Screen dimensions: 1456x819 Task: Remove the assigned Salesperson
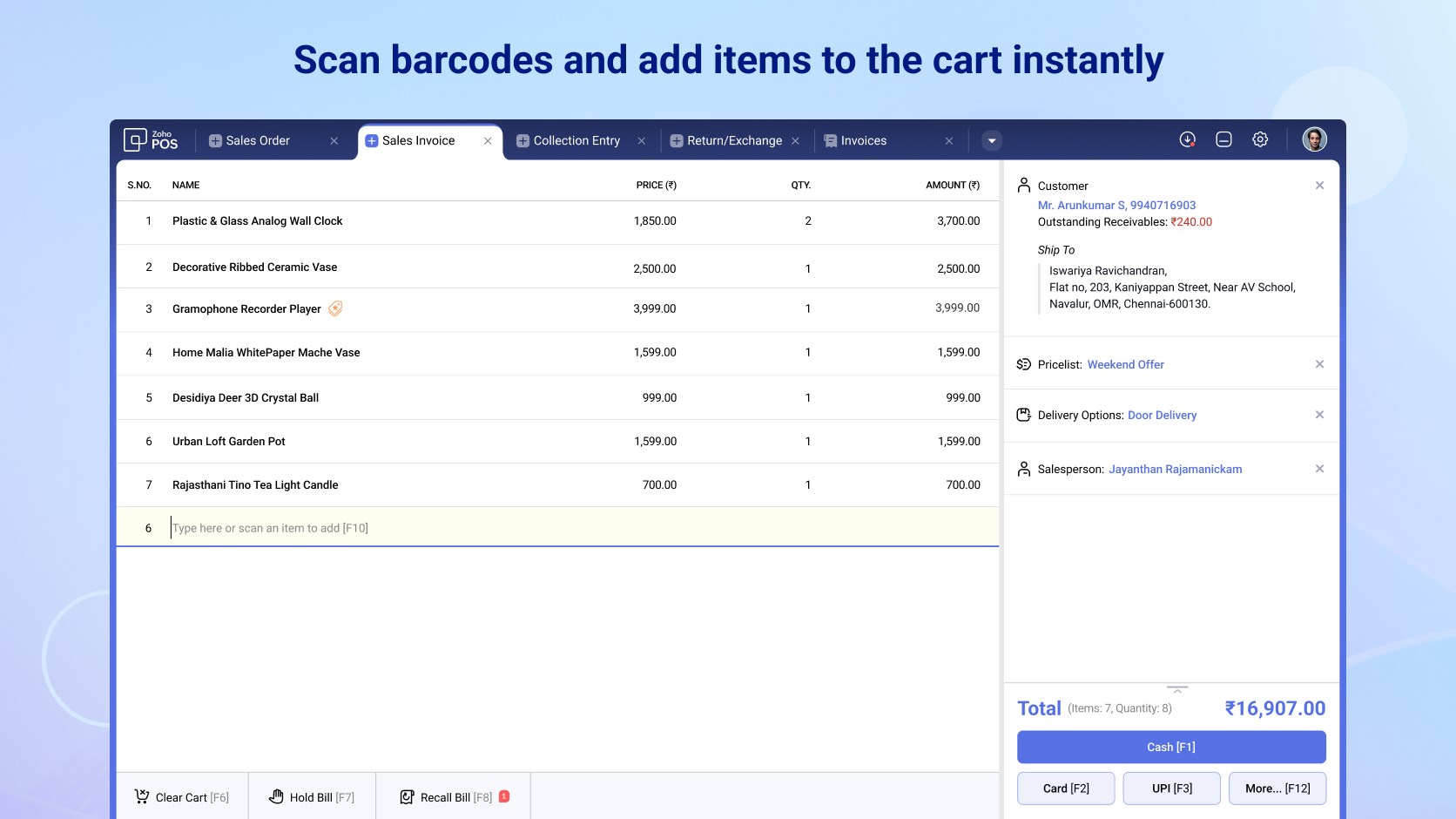pos(1319,469)
